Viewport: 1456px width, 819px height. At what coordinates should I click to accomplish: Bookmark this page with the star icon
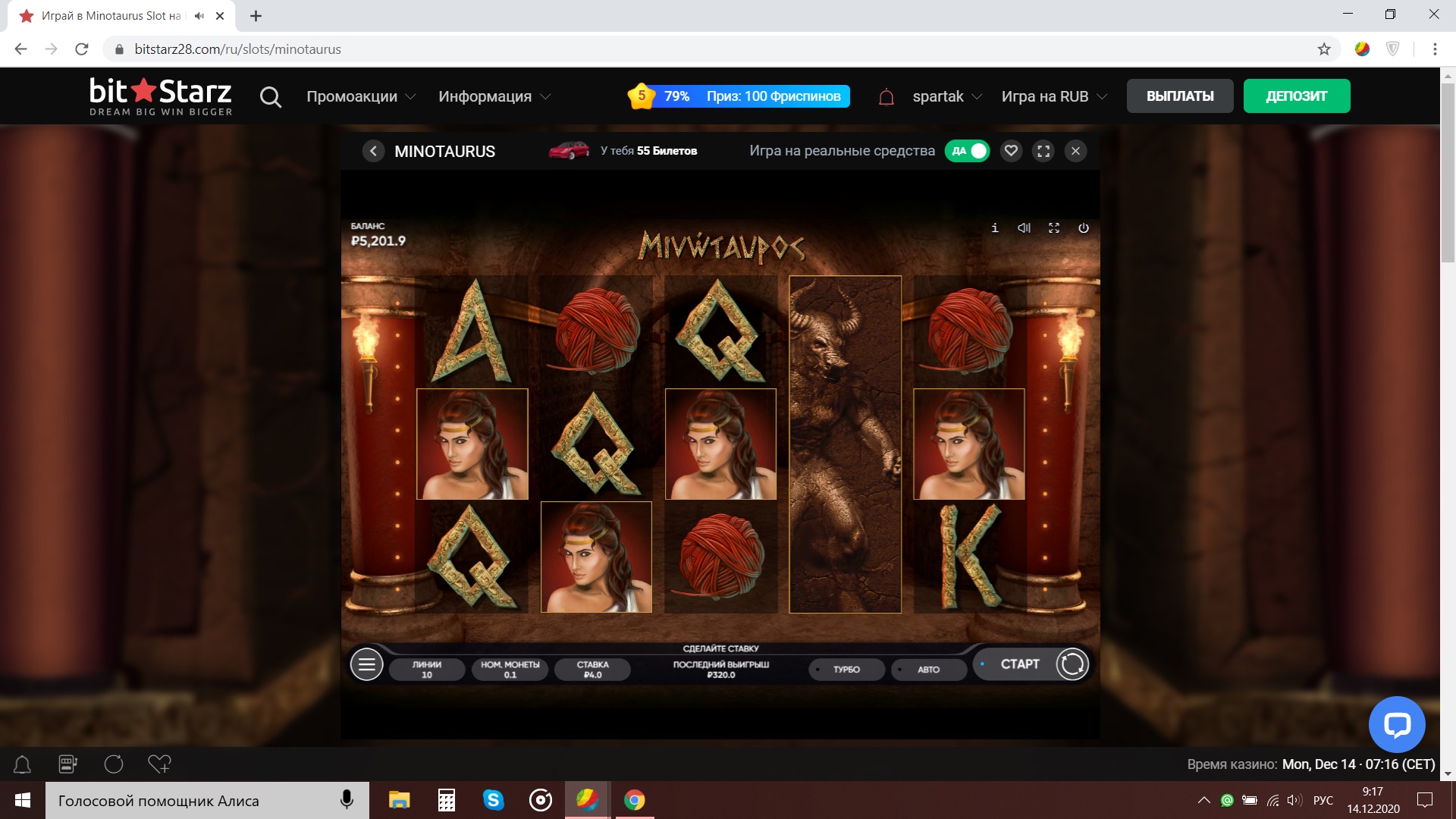pyautogui.click(x=1324, y=49)
